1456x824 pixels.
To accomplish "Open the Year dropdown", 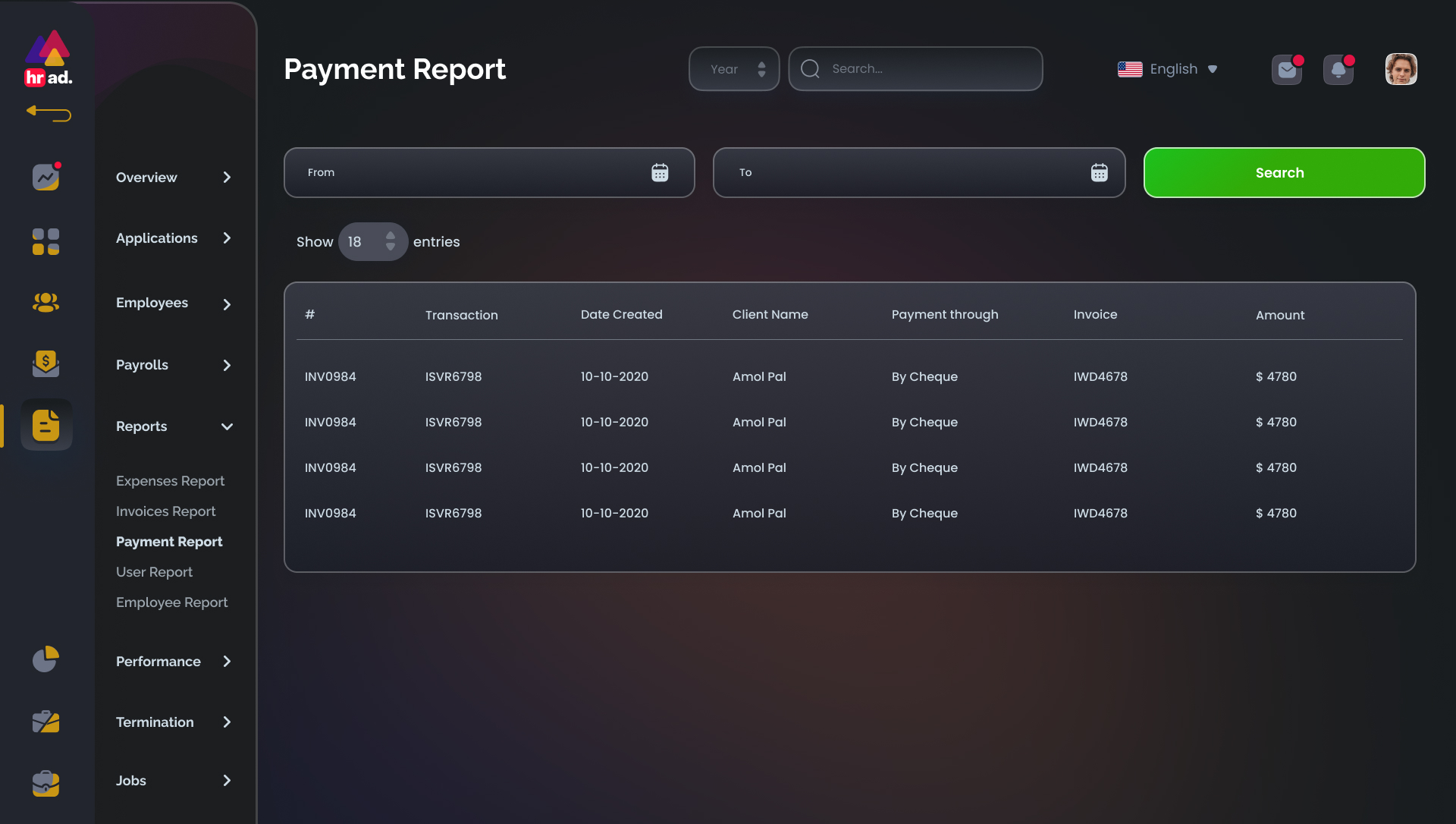I will tap(734, 69).
